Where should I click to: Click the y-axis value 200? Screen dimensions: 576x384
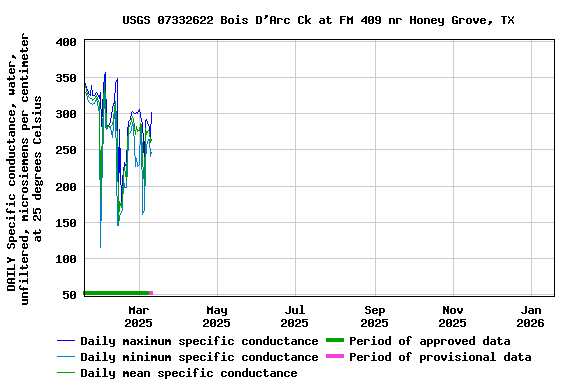coord(66,187)
